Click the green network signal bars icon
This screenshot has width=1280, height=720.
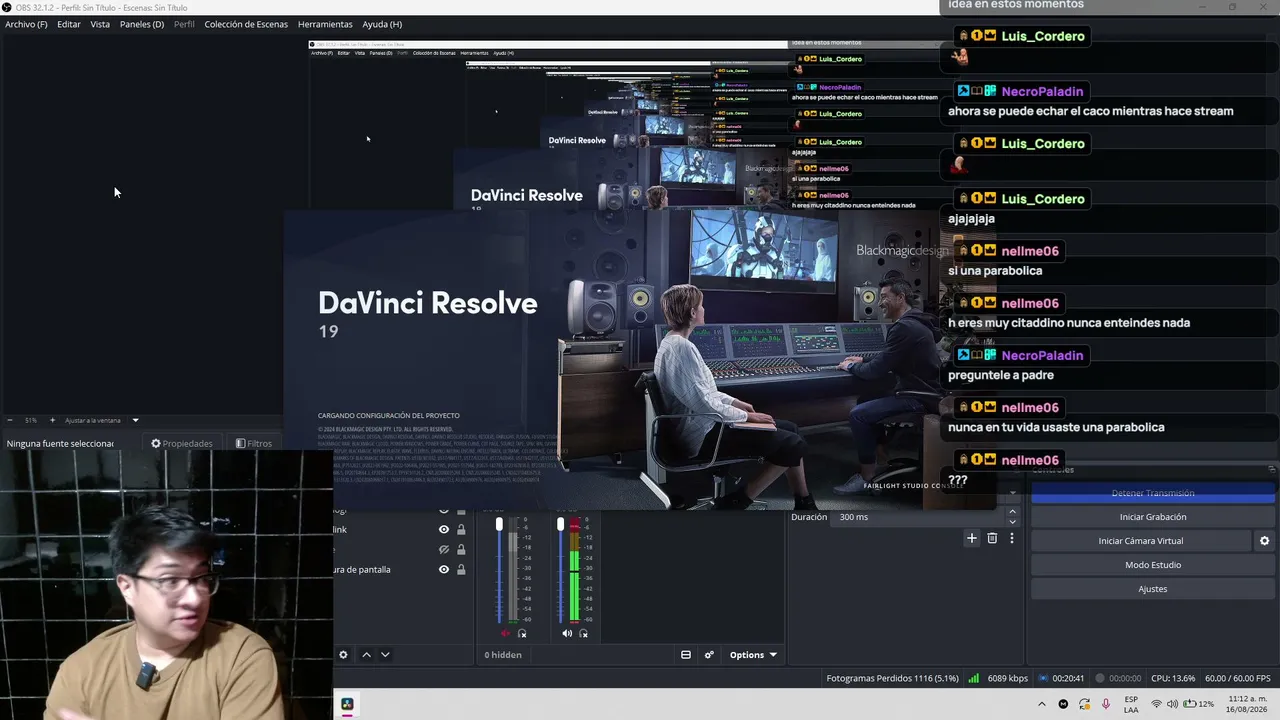tap(973, 678)
